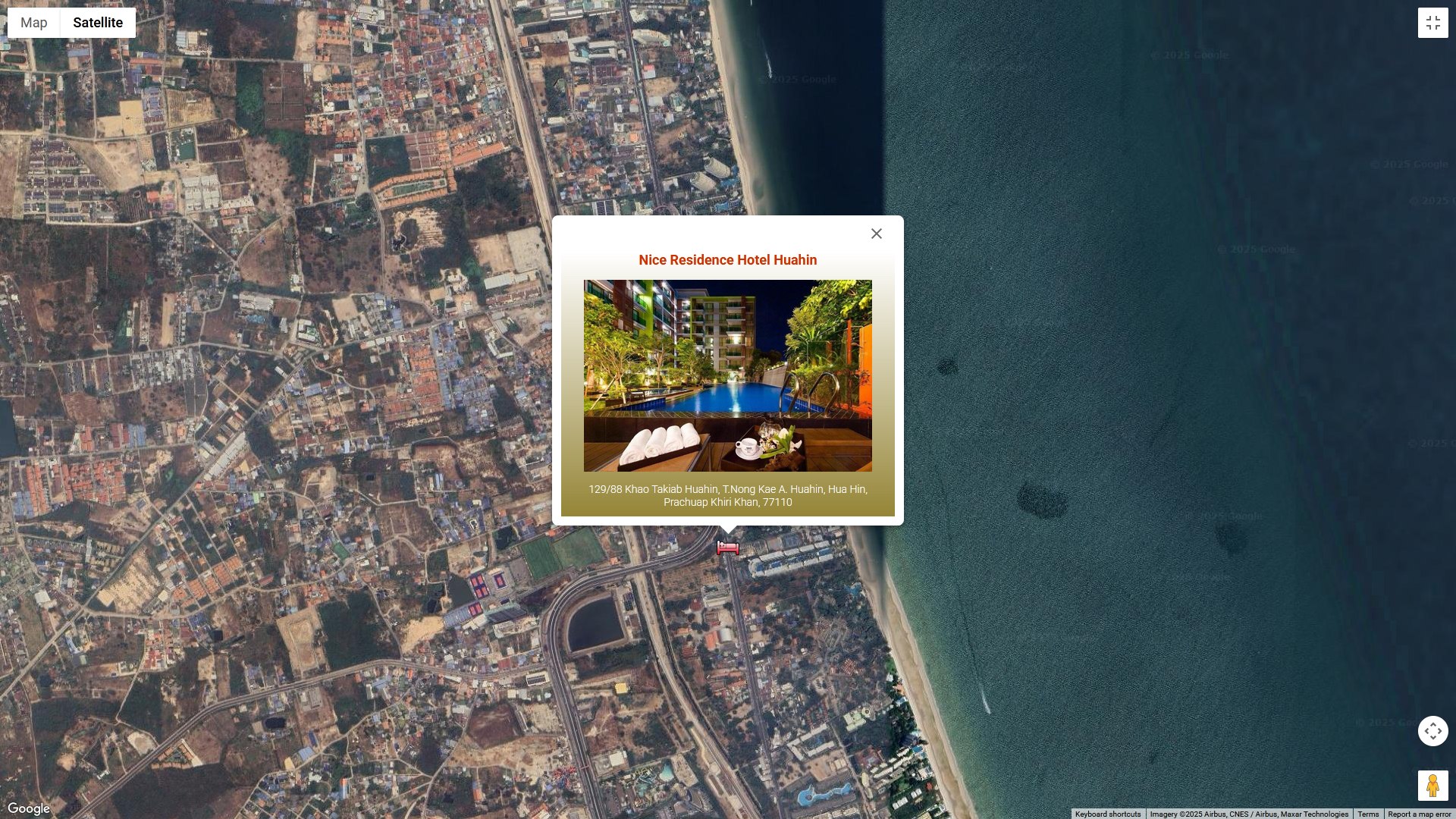The height and width of the screenshot is (819, 1456).
Task: Open Keyboard shortcuts
Action: 1107,814
